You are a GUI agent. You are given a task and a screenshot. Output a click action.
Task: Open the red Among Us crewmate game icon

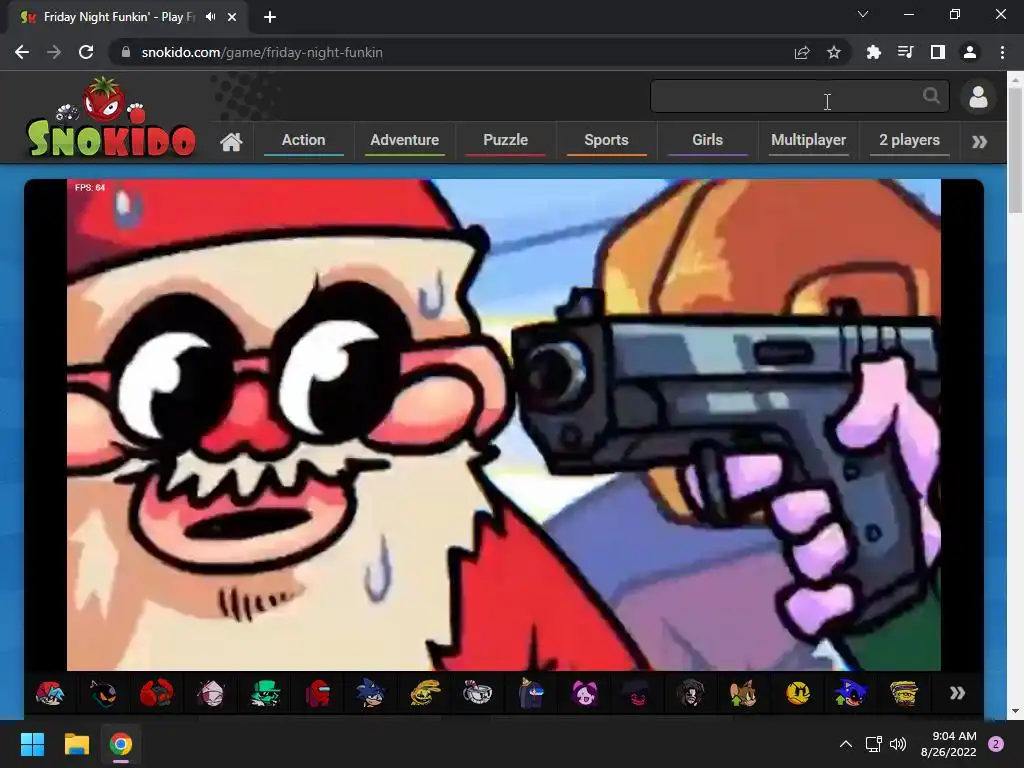coord(318,693)
